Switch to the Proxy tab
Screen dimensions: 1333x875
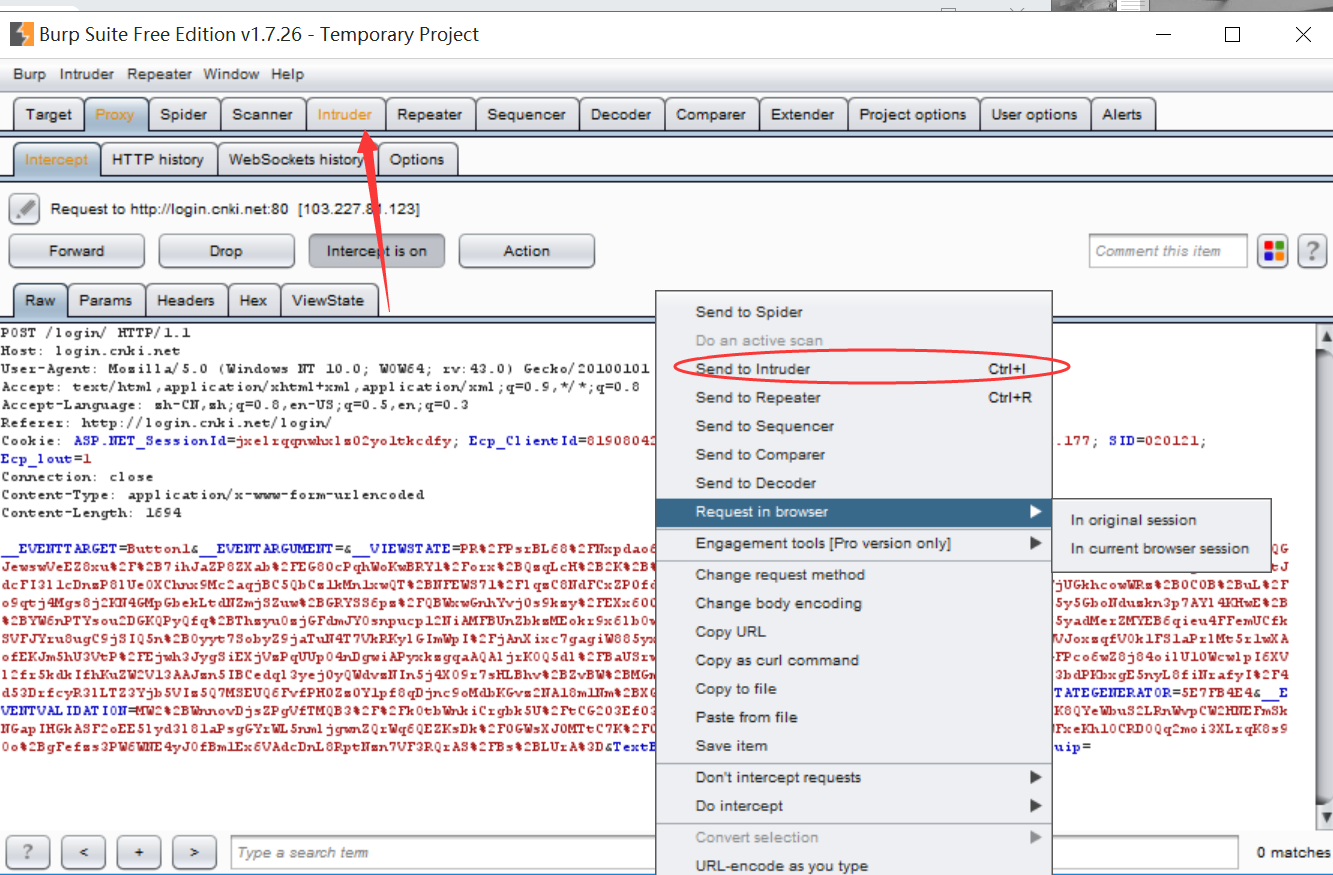click(x=115, y=114)
